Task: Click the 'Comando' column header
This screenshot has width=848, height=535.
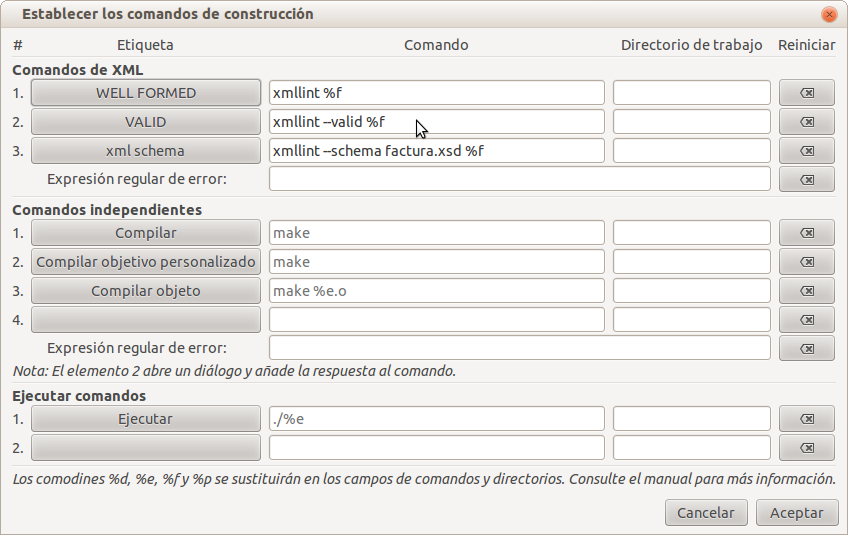Action: click(x=436, y=45)
